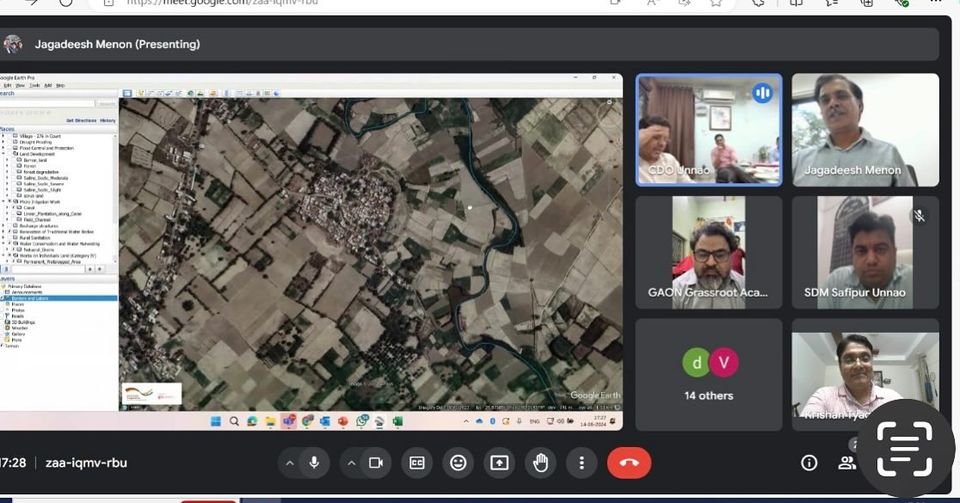Open the Add menu in Google Earth
This screenshot has width=960, height=503.
(48, 86)
